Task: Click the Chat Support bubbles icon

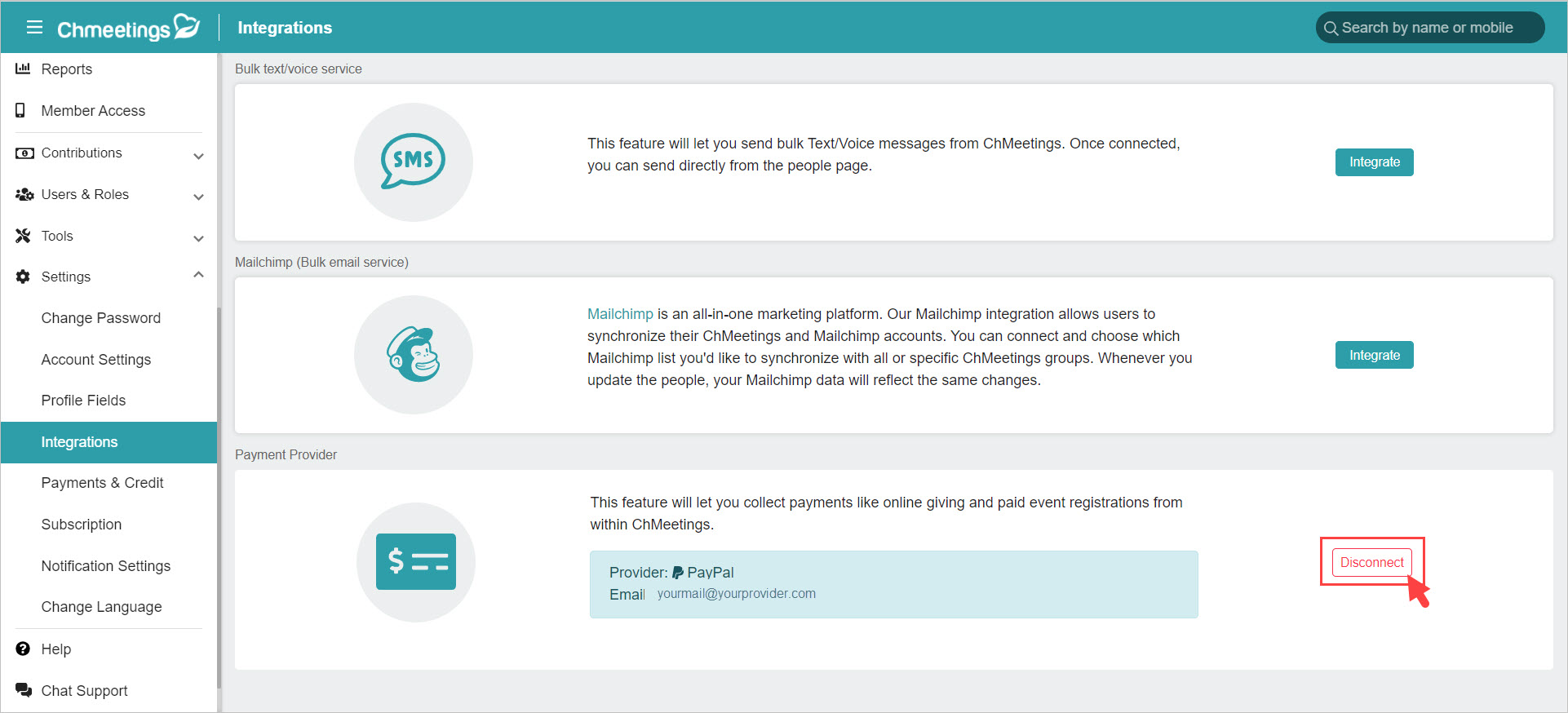Action: pos(24,690)
